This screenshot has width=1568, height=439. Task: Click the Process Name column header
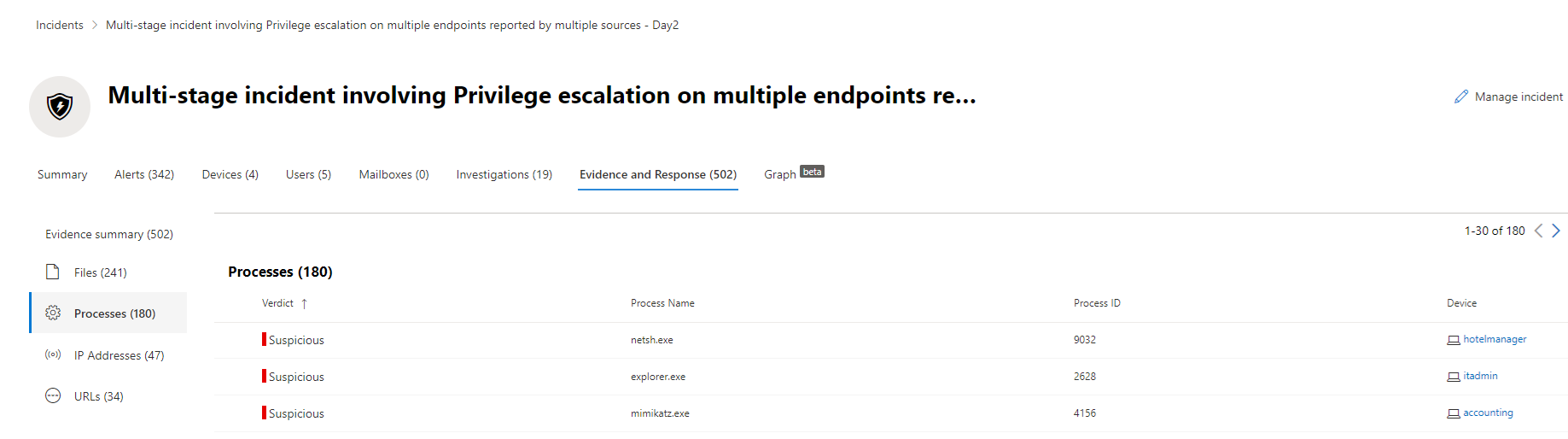click(x=662, y=303)
